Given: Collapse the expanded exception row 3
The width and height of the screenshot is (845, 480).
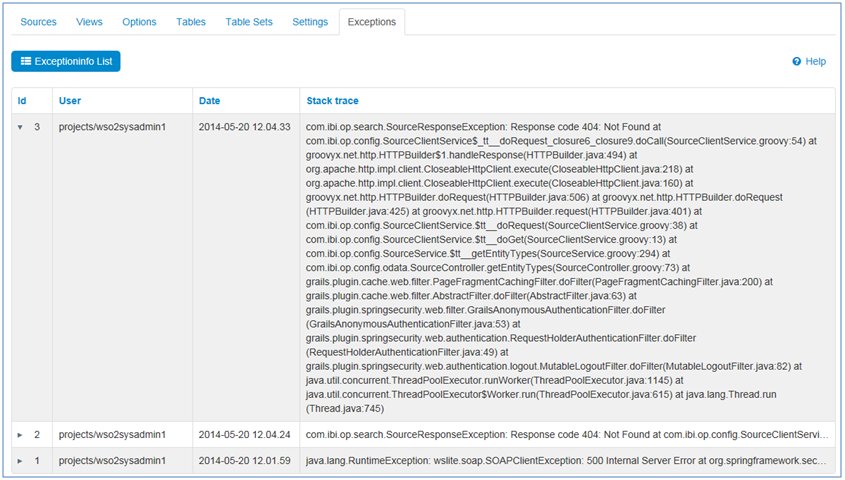Looking at the screenshot, I should pyautogui.click(x=20, y=127).
